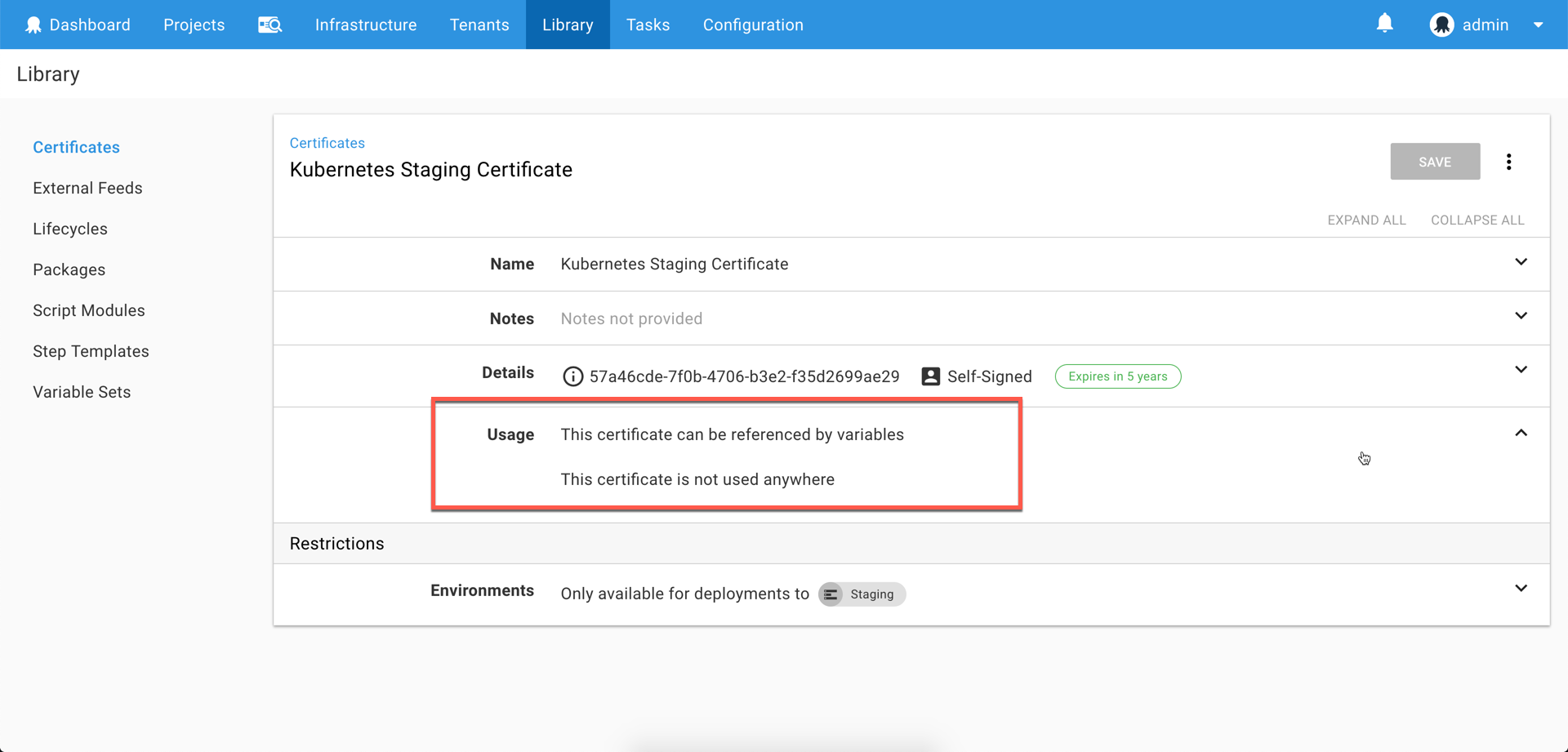Click thumbprint '57a46cde-7f0b-4706-b3e2-f35d2699ae29'

pyautogui.click(x=744, y=376)
